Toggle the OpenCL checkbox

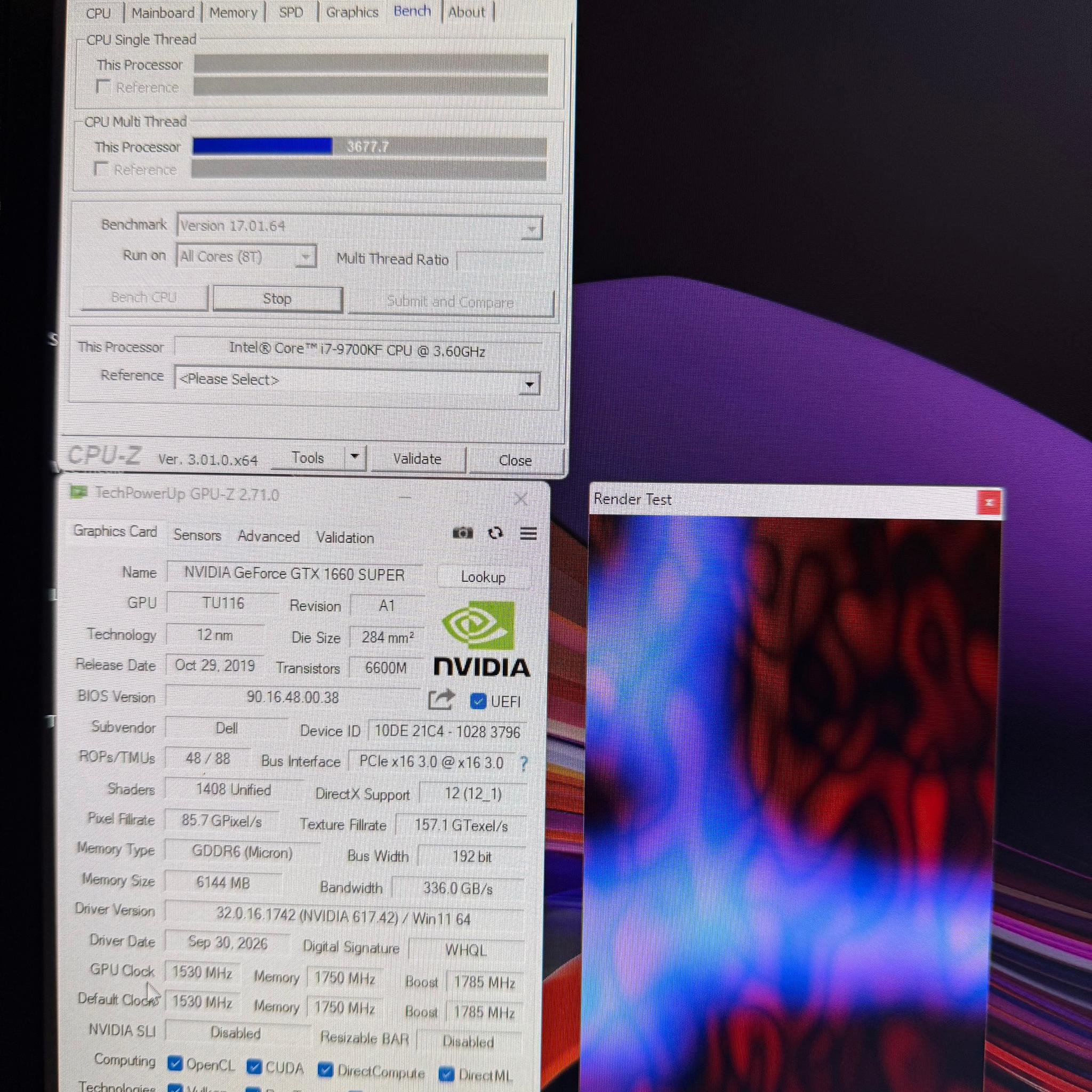coord(175,1064)
